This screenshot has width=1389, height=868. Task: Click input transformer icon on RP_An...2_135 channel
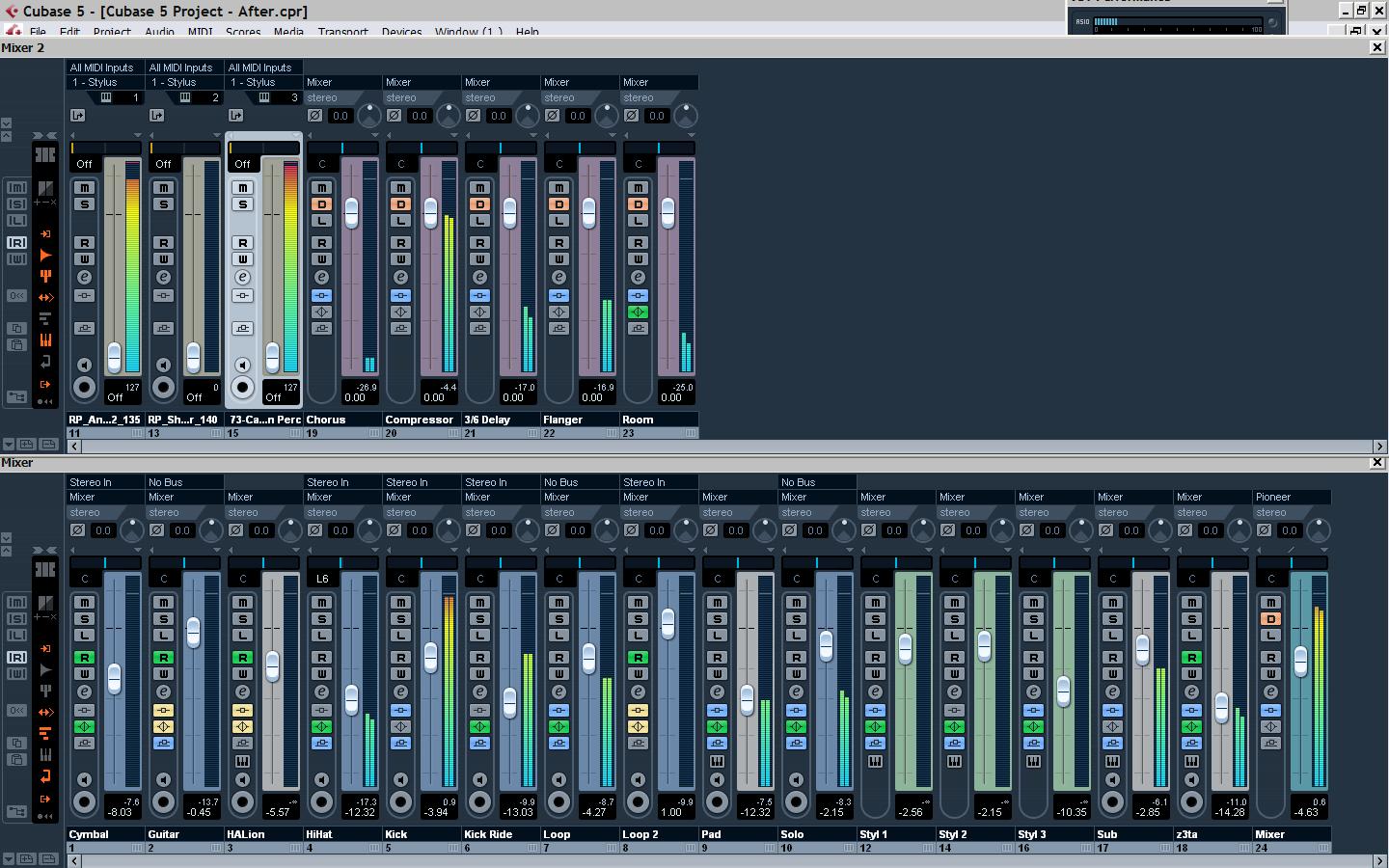[x=77, y=115]
